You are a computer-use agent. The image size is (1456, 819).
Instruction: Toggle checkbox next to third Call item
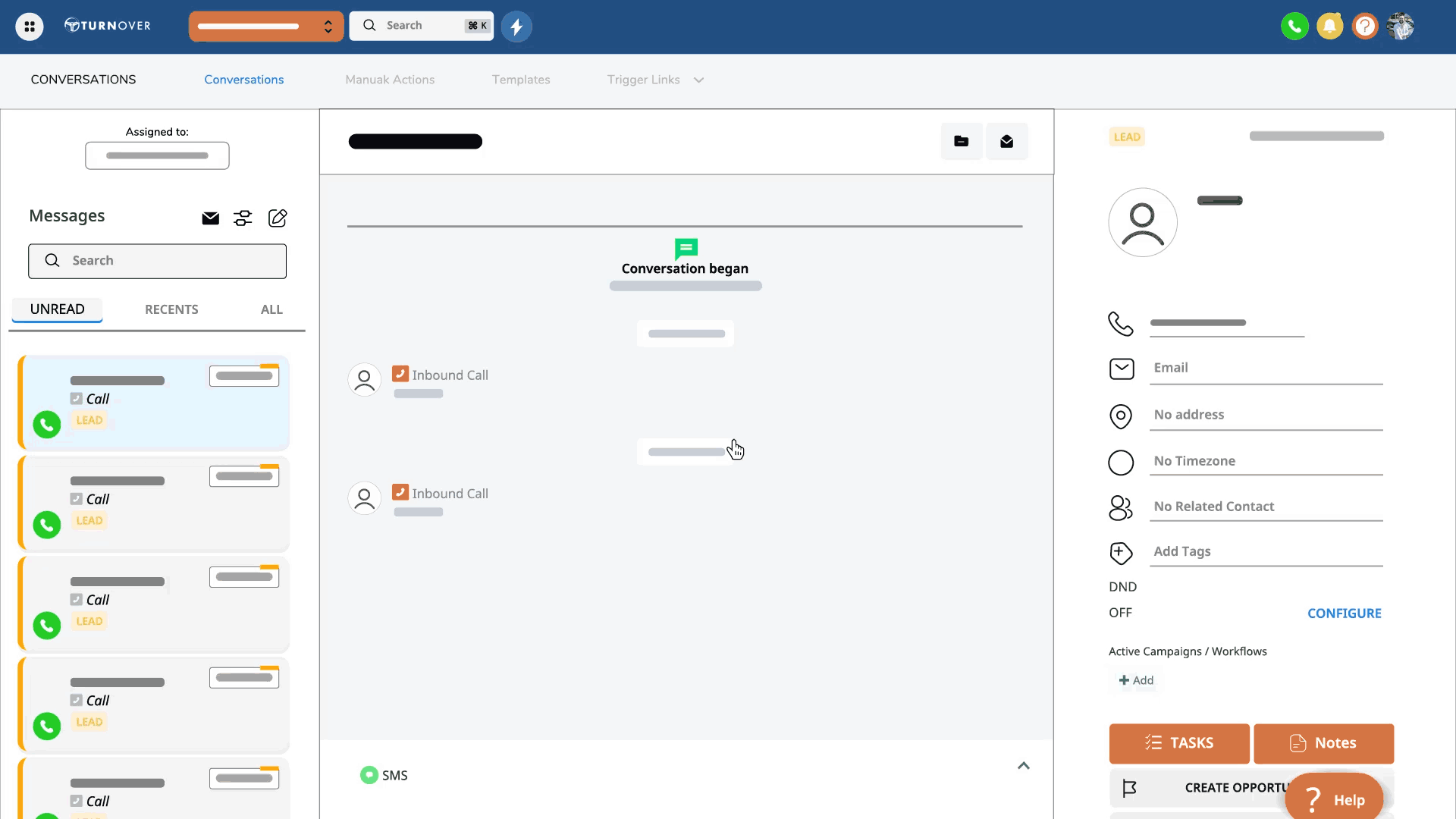(x=77, y=600)
